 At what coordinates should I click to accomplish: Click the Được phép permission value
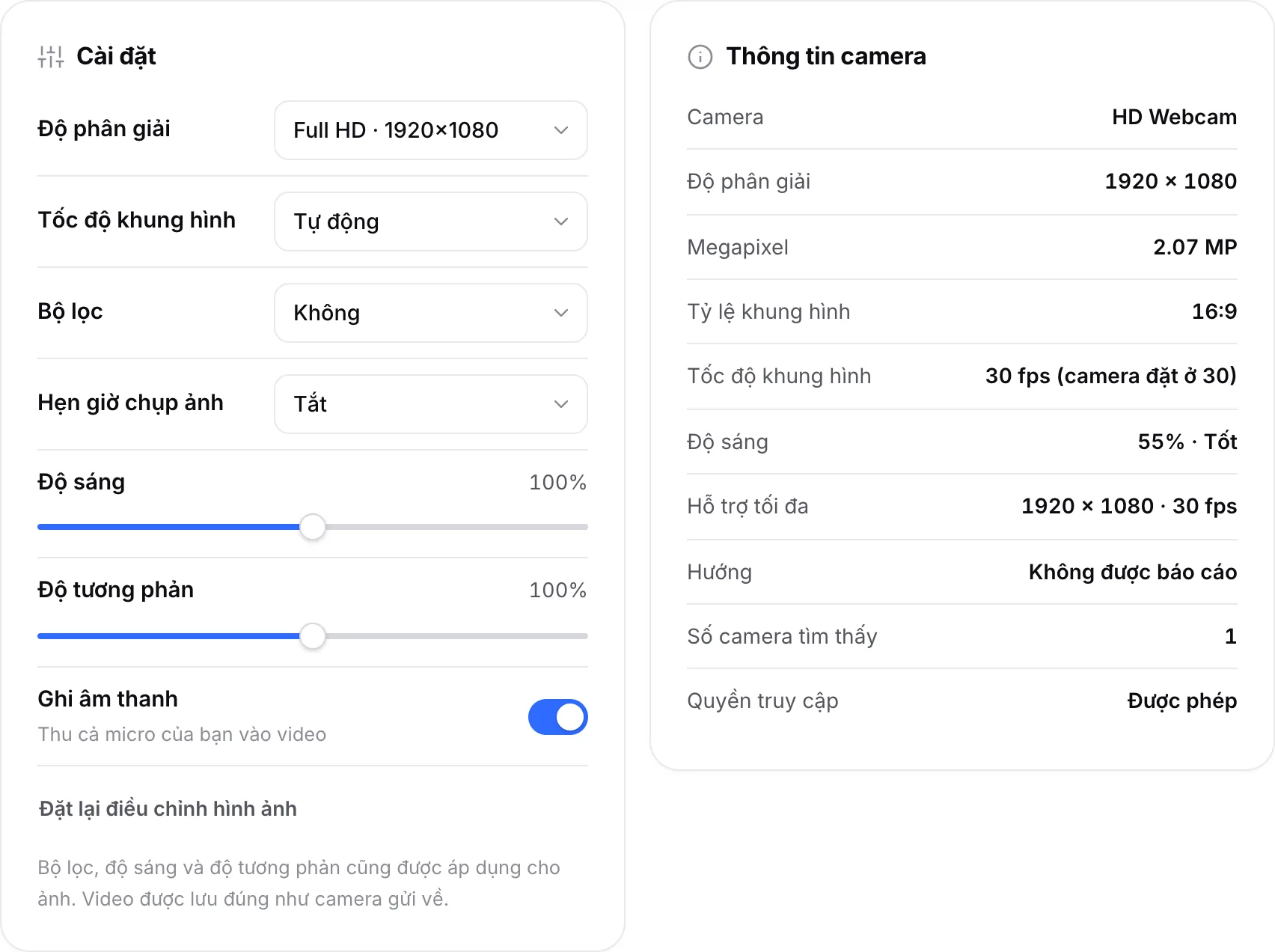click(x=1182, y=701)
